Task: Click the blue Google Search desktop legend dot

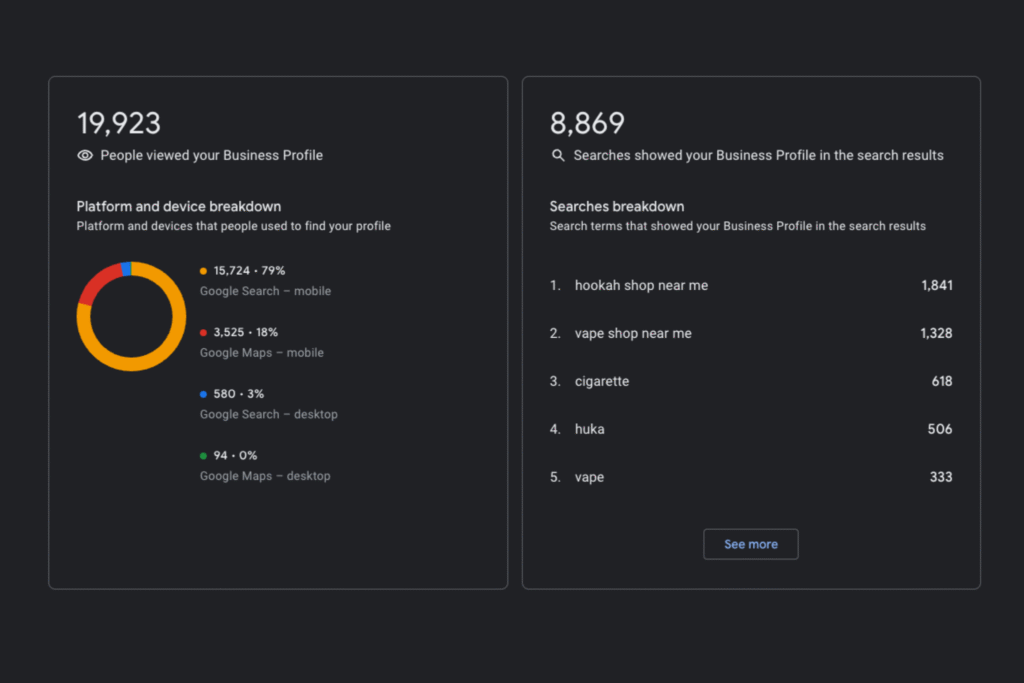Action: (204, 394)
